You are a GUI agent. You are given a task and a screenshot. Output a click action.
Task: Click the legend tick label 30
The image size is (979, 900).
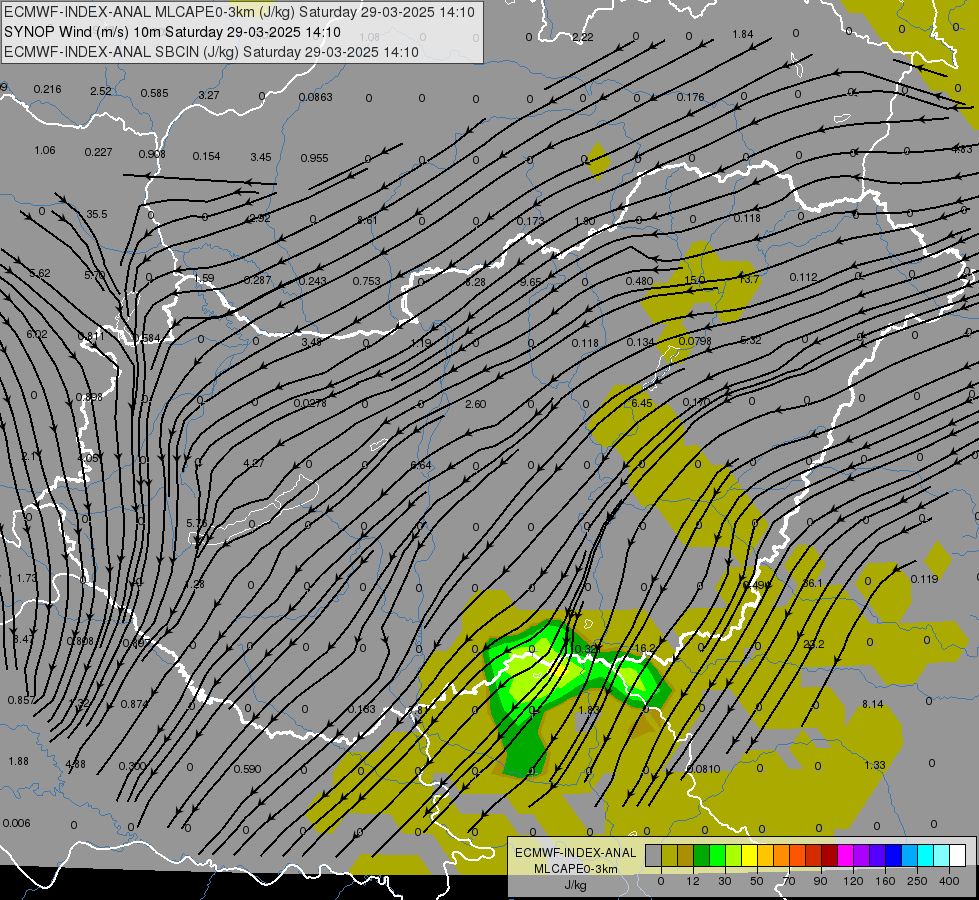724,881
